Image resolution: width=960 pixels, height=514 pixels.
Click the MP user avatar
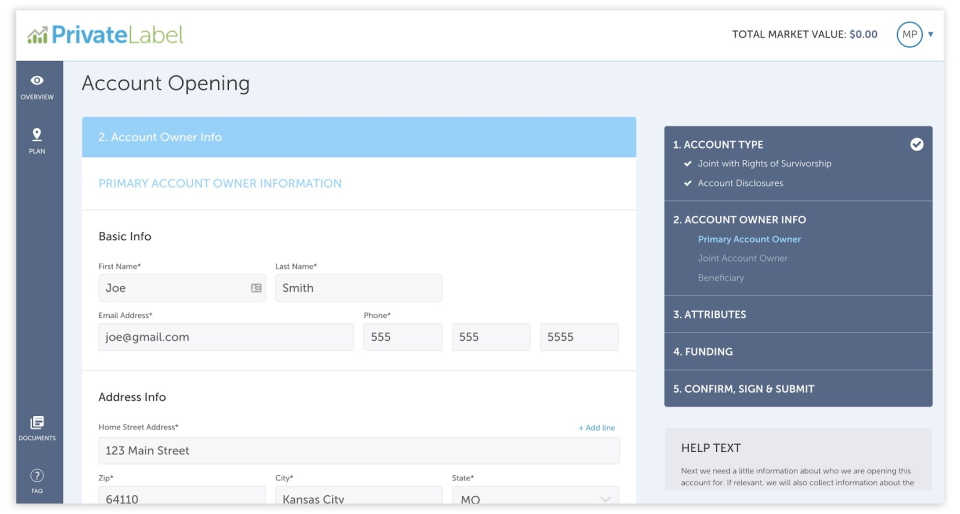tap(909, 34)
